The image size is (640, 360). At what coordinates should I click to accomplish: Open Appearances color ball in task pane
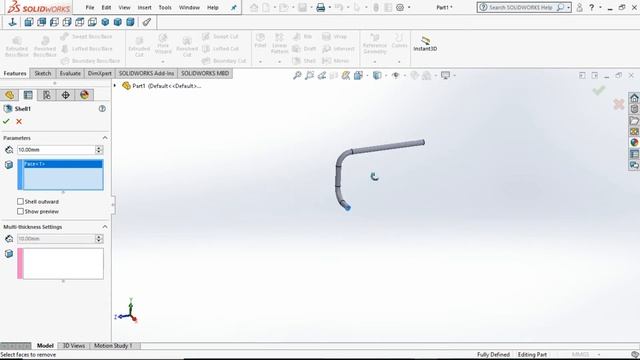(x=634, y=142)
